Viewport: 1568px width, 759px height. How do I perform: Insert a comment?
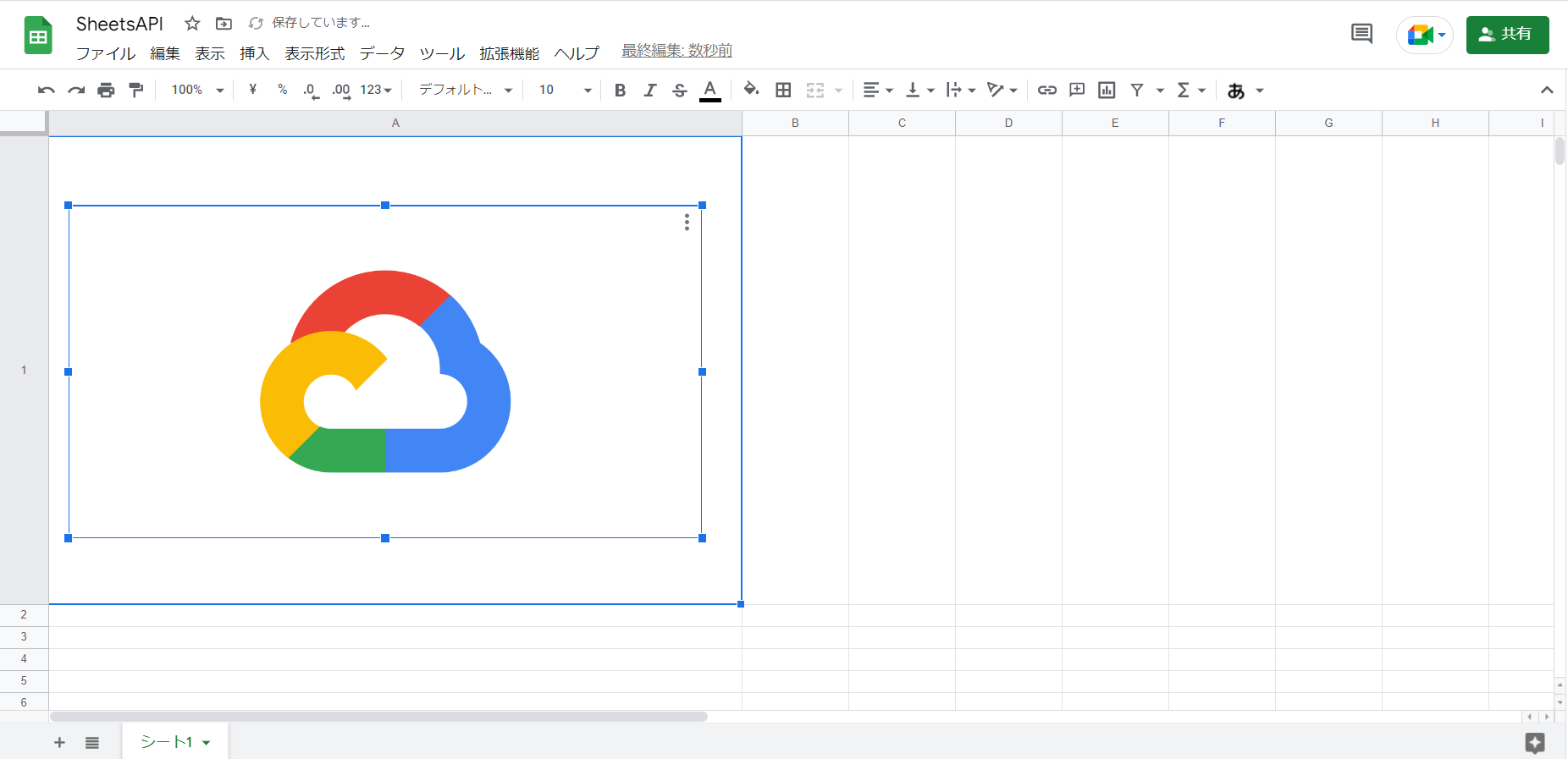click(x=1077, y=90)
